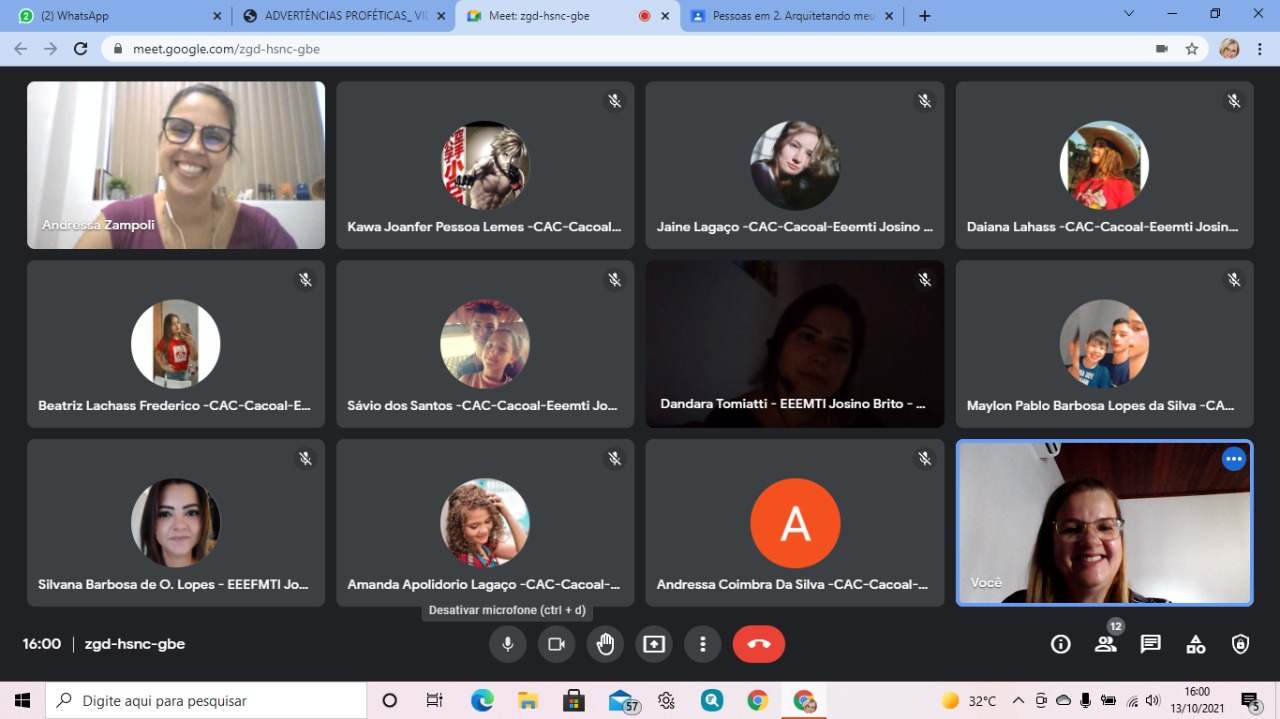Switch to the WhatsApp browser tab
1280x719 pixels.
(118, 16)
